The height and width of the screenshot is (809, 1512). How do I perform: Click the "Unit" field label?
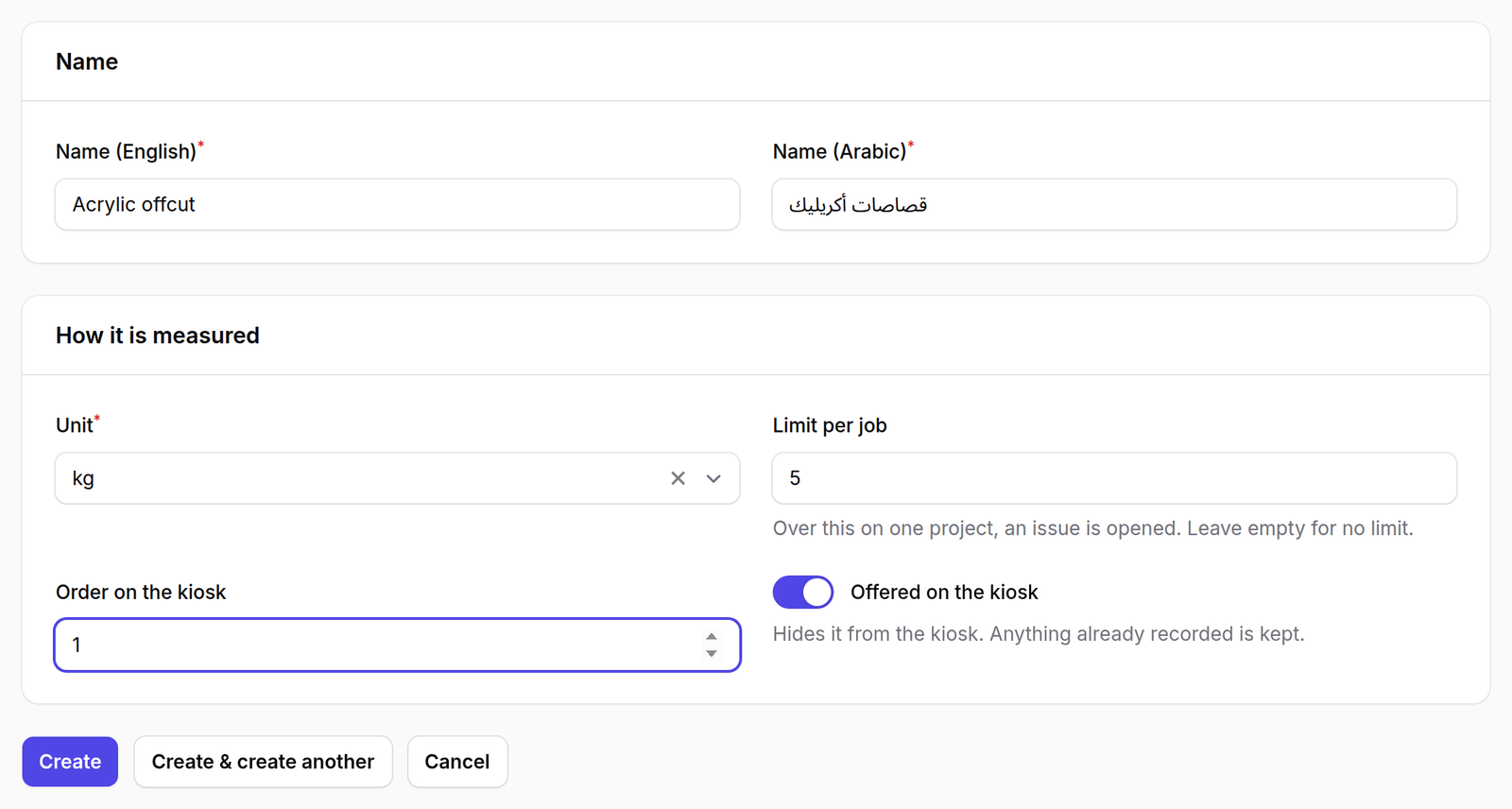click(x=75, y=425)
